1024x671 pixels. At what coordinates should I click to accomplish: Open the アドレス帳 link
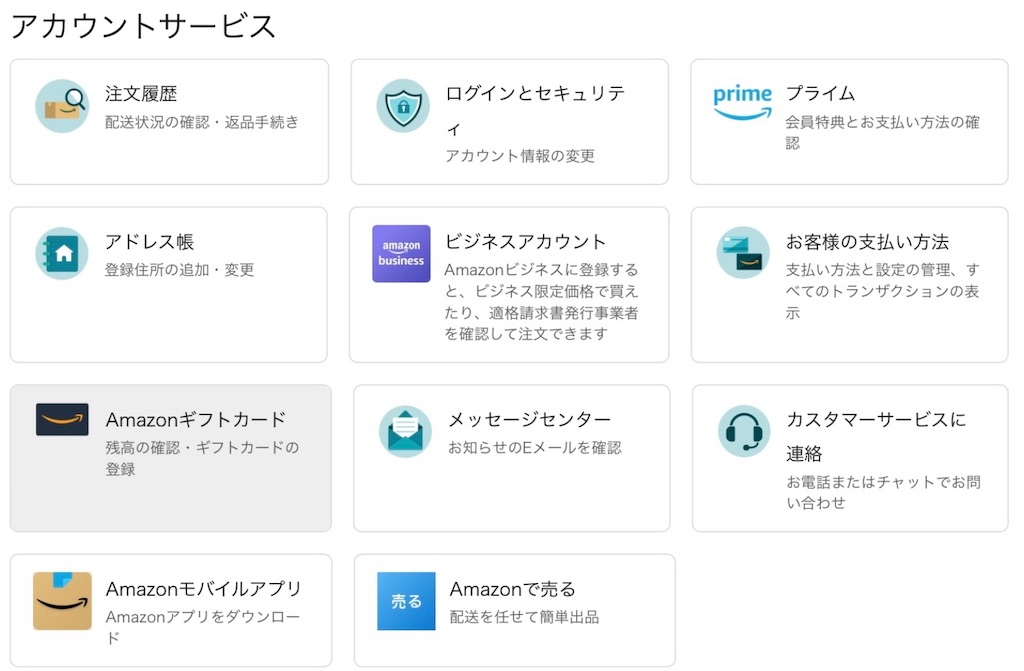(x=149, y=242)
